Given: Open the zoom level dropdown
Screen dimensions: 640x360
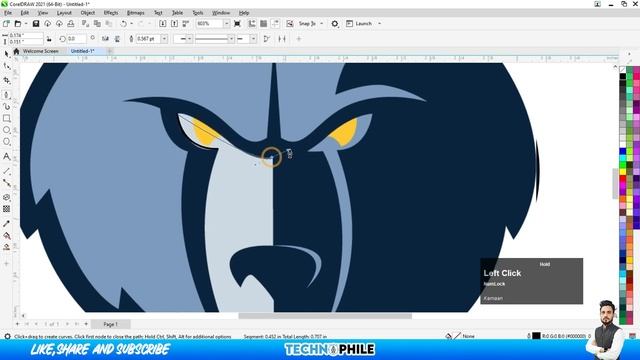Looking at the screenshot, I should (x=227, y=24).
